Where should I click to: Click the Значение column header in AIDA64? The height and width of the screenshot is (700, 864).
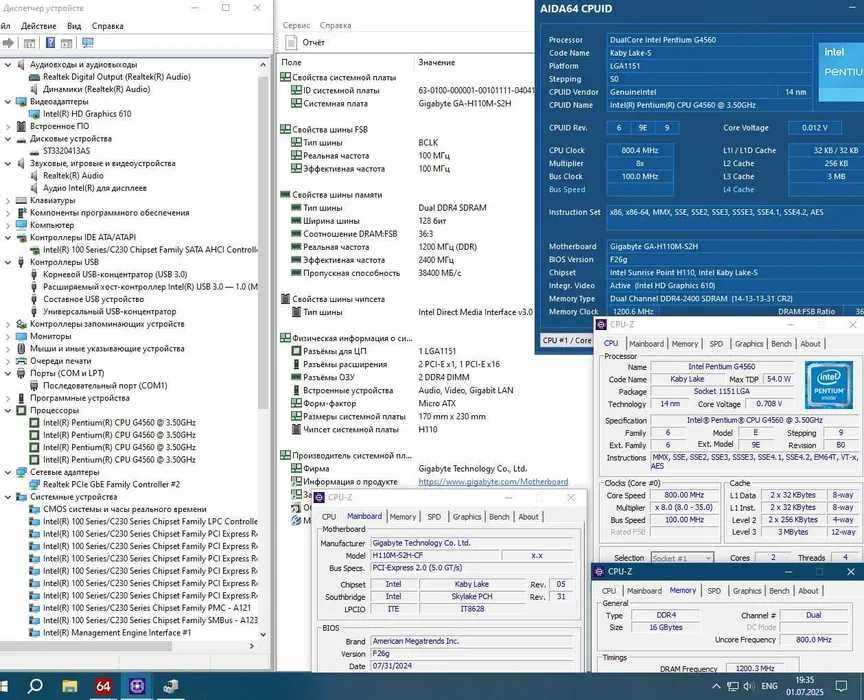point(436,62)
